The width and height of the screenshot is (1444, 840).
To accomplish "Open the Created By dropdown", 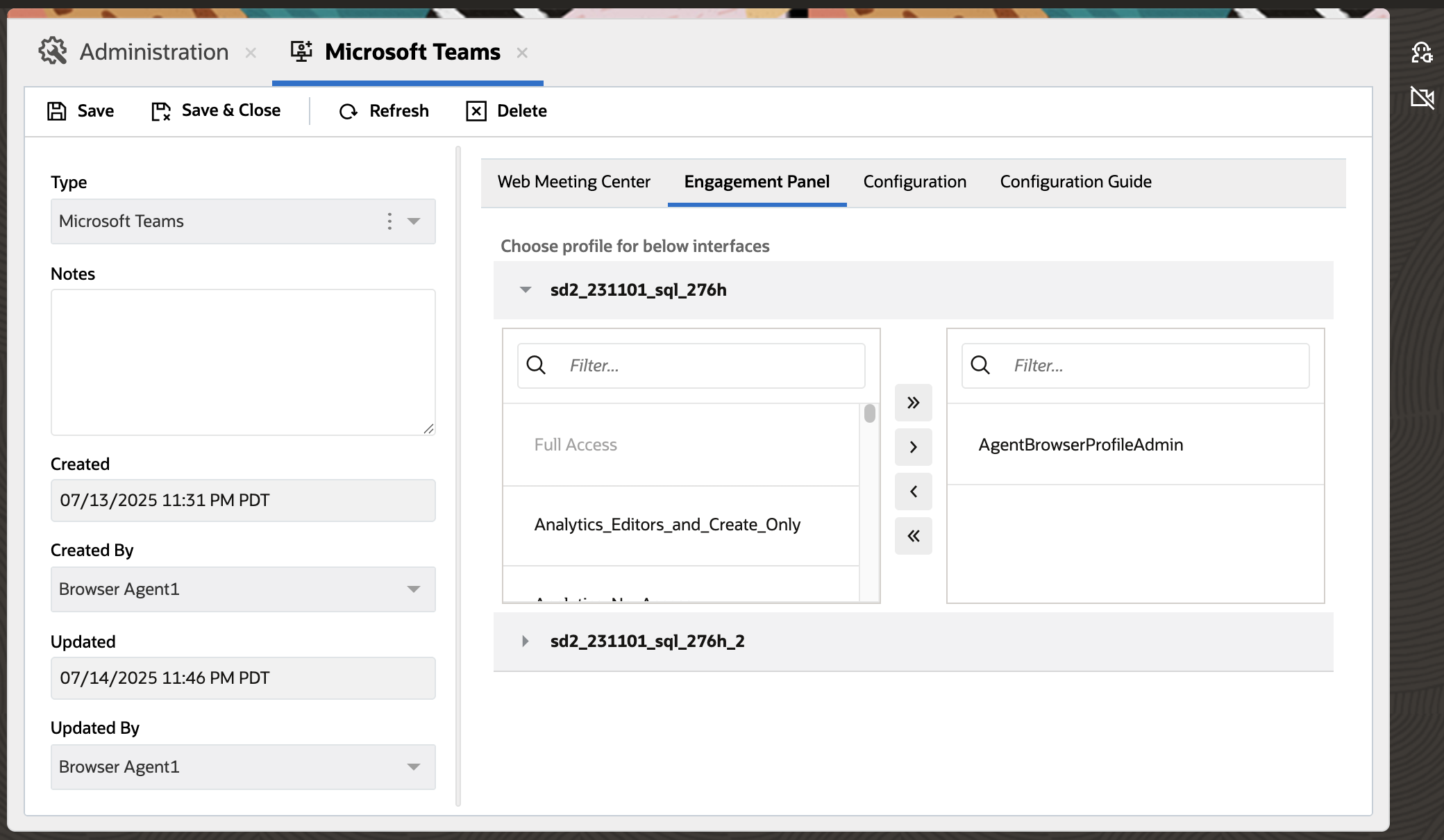I will [414, 589].
